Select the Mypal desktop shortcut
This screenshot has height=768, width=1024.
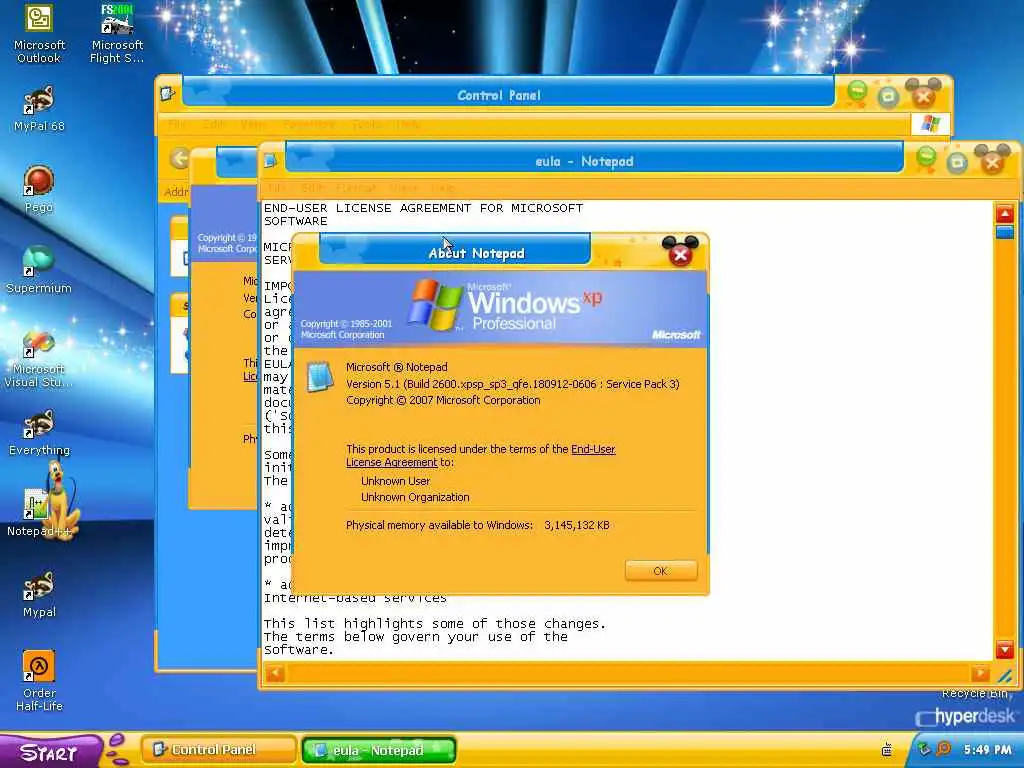39,594
